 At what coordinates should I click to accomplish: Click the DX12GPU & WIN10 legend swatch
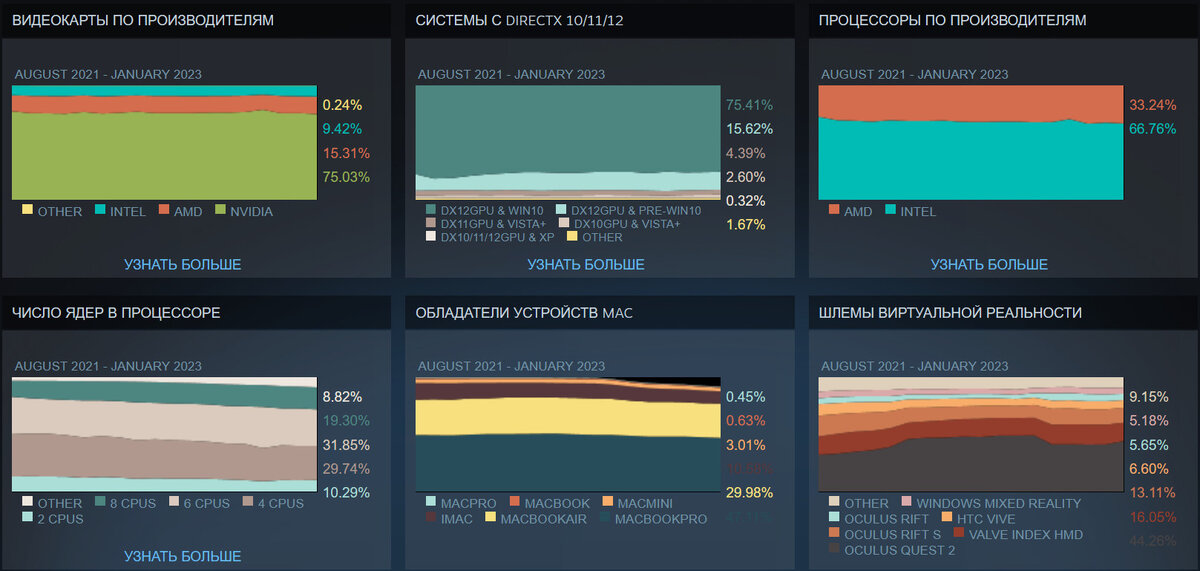(x=431, y=210)
